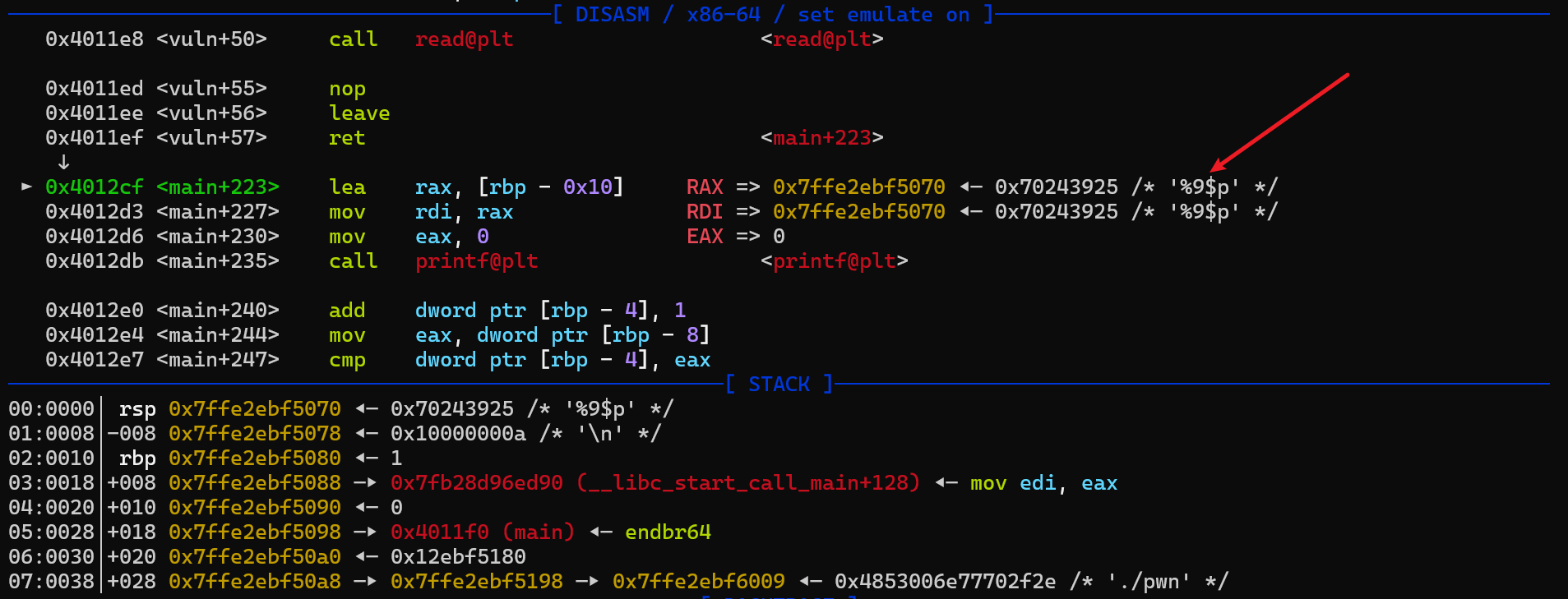1568x599 pixels.
Task: Click the __libc_start_call_main+128 symbol in the stack
Action: [x=748, y=483]
